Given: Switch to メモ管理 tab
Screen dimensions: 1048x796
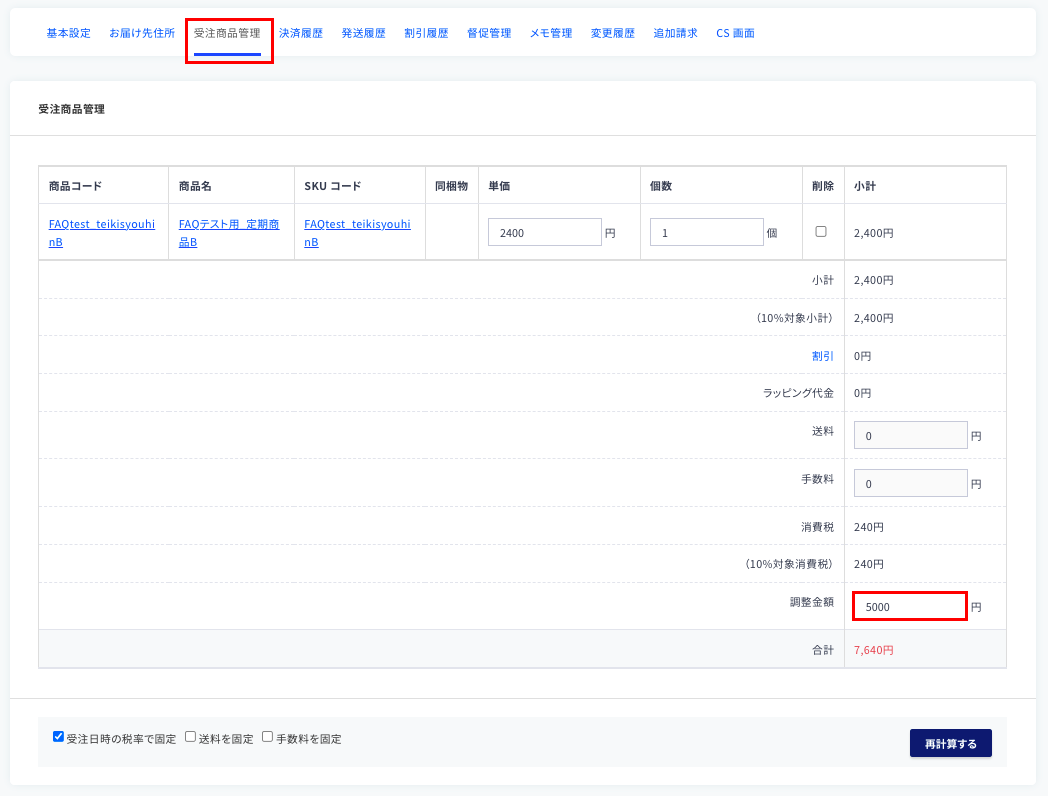Looking at the screenshot, I should pos(551,33).
